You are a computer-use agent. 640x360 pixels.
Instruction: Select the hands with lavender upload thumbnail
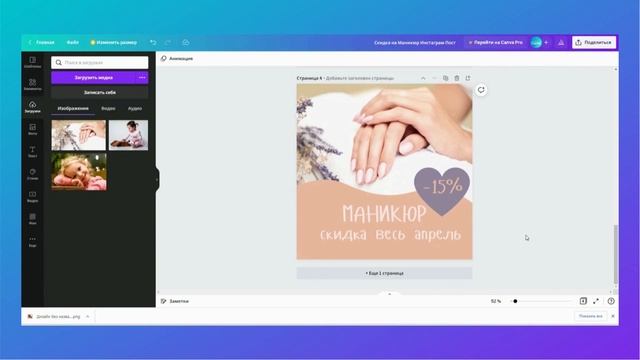79,135
